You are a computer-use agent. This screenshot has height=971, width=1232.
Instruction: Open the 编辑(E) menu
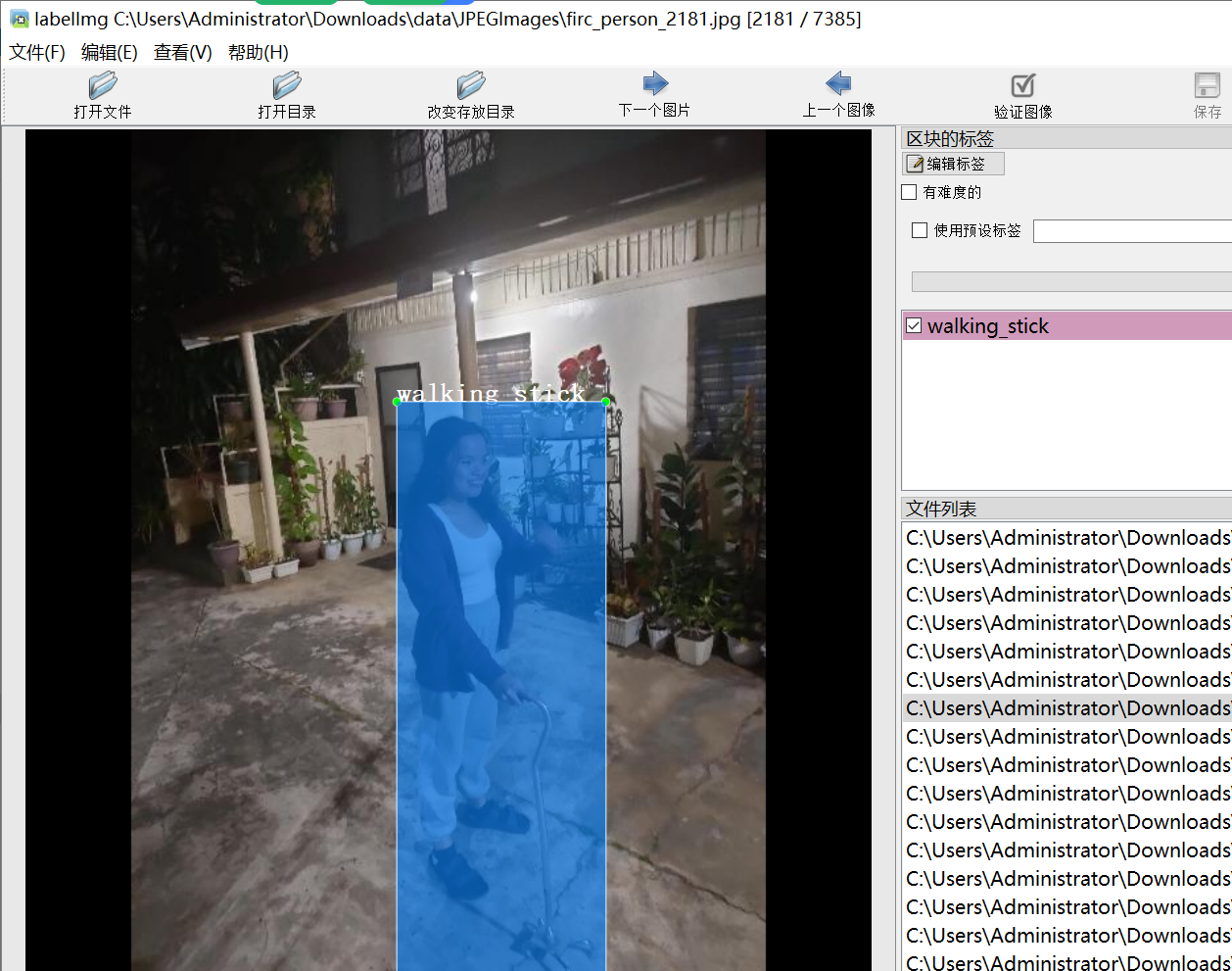(x=110, y=52)
